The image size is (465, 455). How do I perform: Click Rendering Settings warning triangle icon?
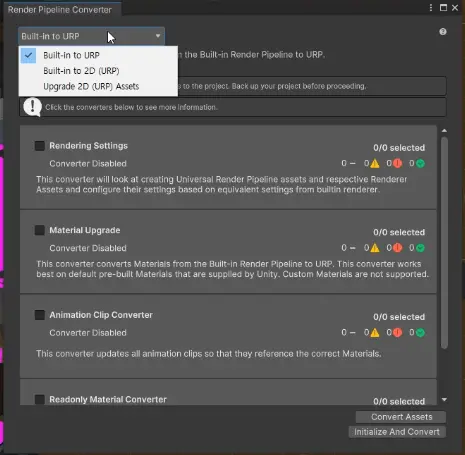tap(375, 163)
